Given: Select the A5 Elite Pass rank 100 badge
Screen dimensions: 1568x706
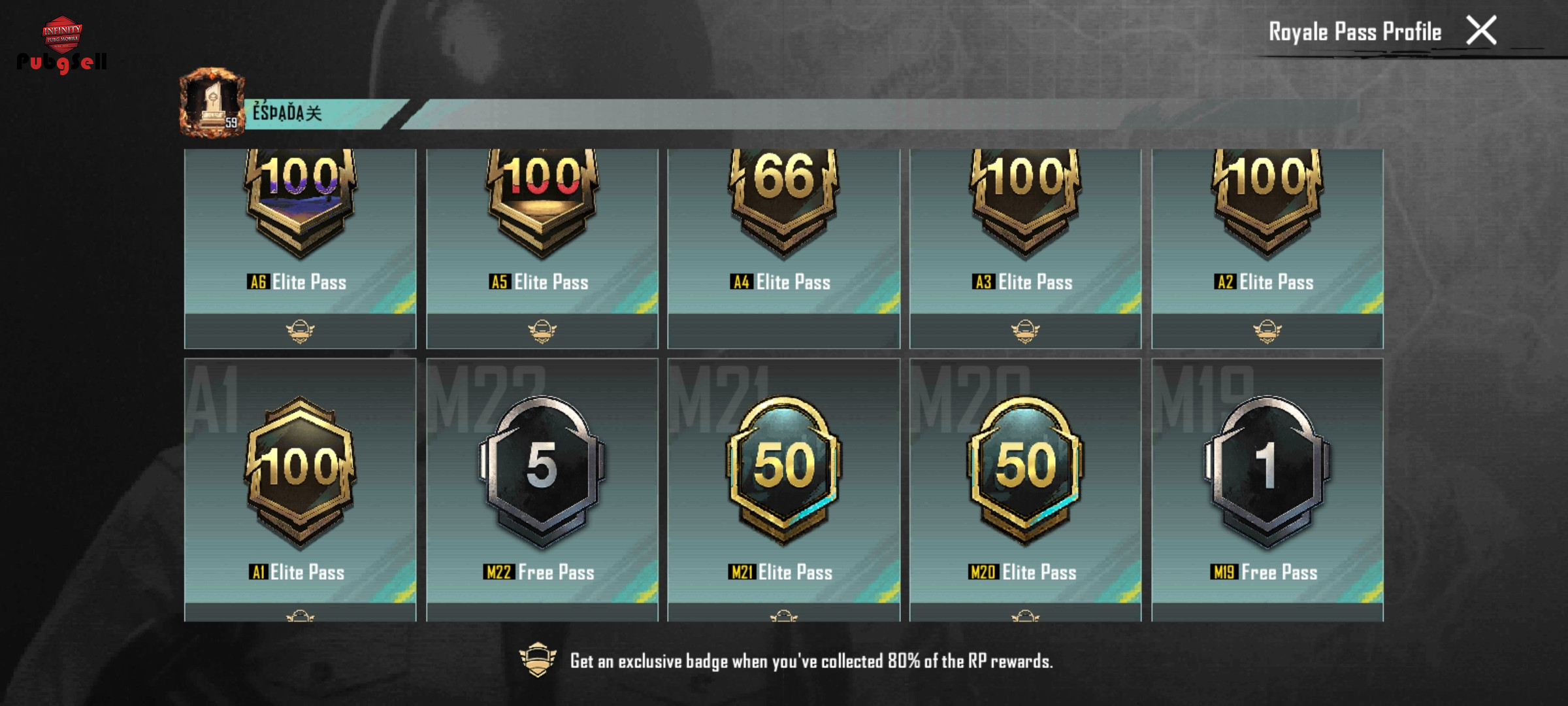Looking at the screenshot, I should 542,203.
